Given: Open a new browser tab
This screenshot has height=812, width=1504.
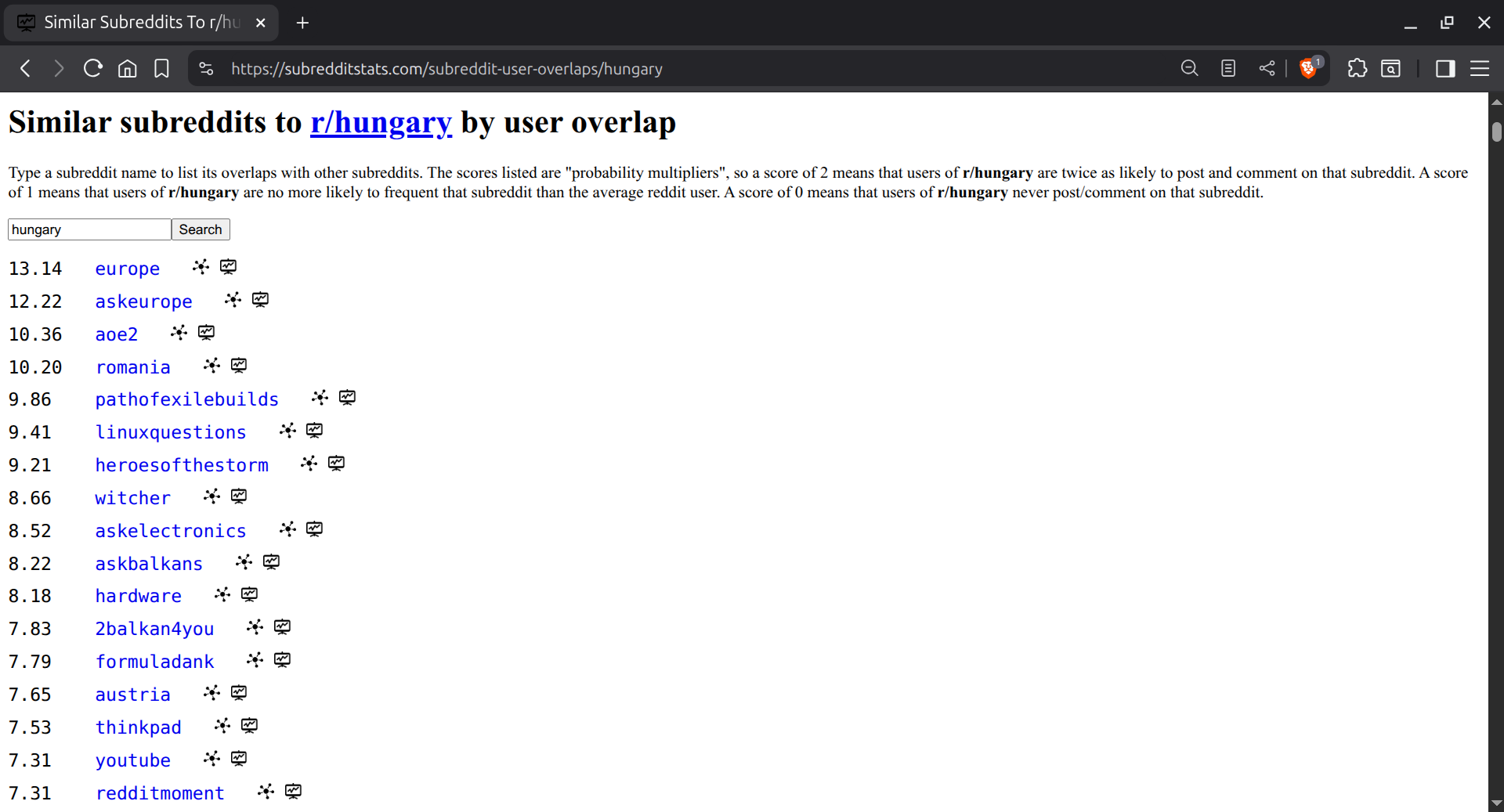Looking at the screenshot, I should pyautogui.click(x=302, y=23).
